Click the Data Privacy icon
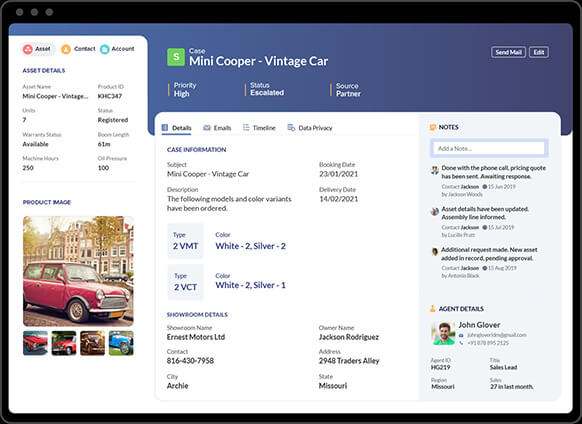Screen dimensions: 582x424 (291, 128)
